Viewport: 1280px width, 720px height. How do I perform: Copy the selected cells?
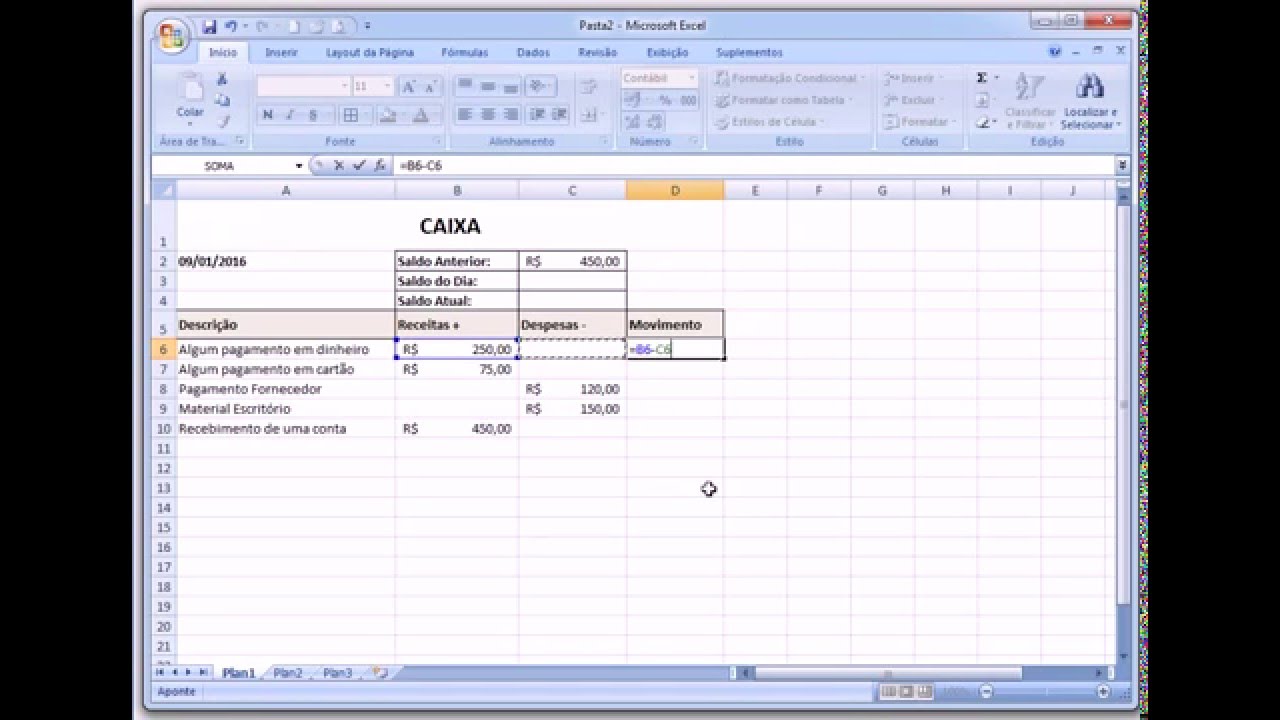[222, 100]
